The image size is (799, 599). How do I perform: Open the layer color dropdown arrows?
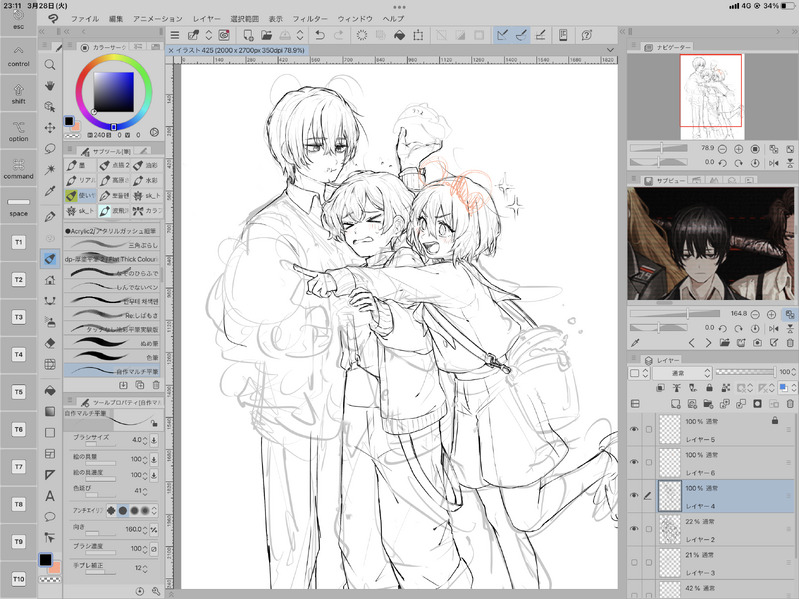pos(794,388)
